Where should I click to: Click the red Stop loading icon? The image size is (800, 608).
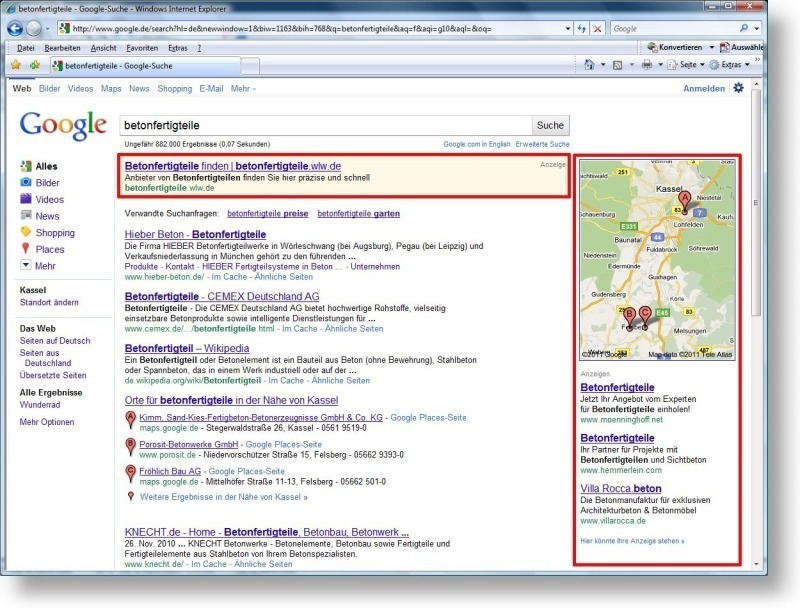click(x=597, y=29)
